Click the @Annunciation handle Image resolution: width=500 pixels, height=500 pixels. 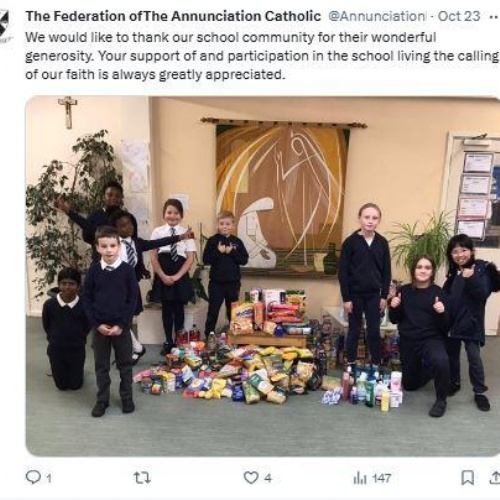pos(377,16)
